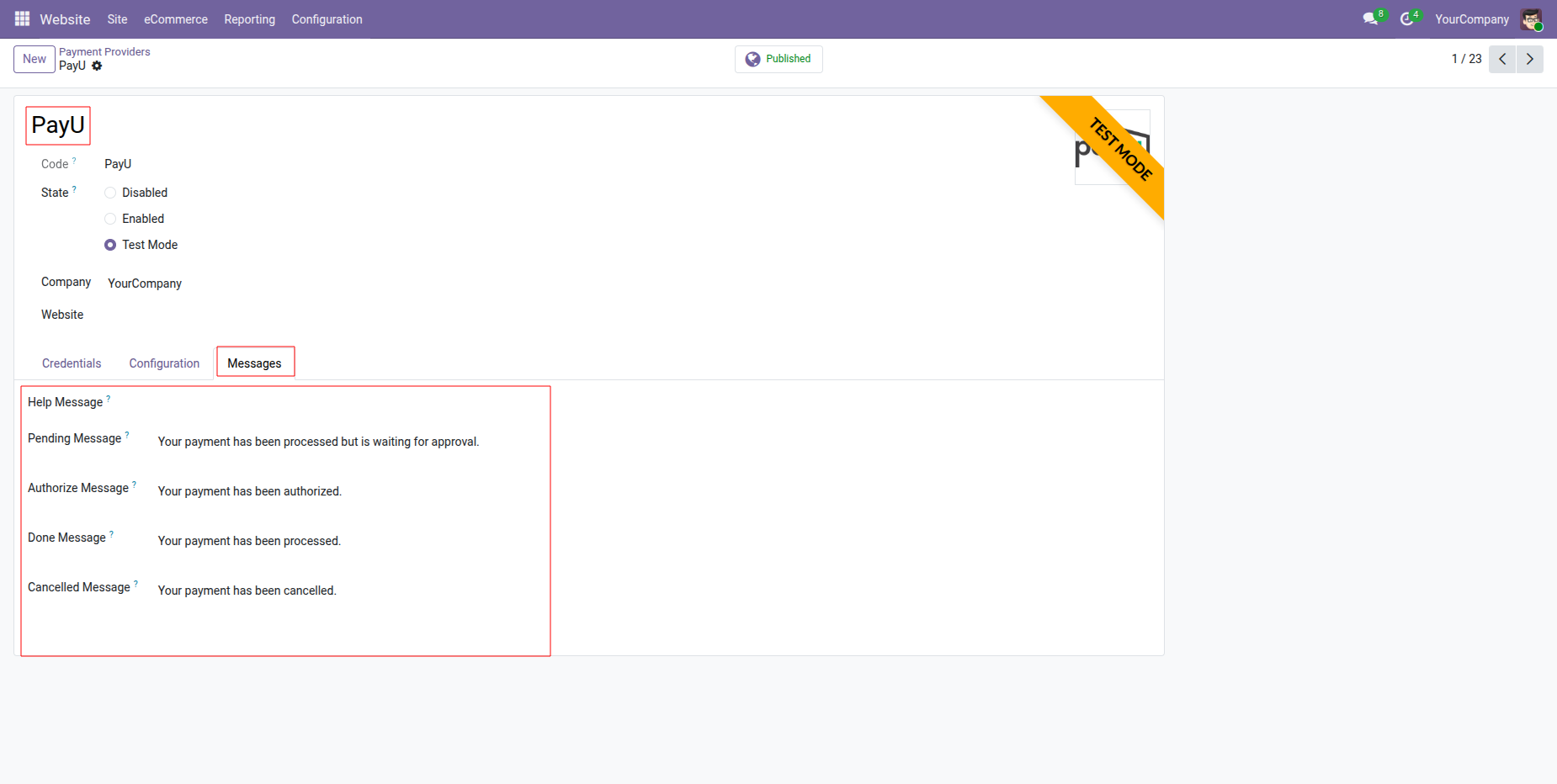
Task: Select the Disabled state radio button
Action: [110, 193]
